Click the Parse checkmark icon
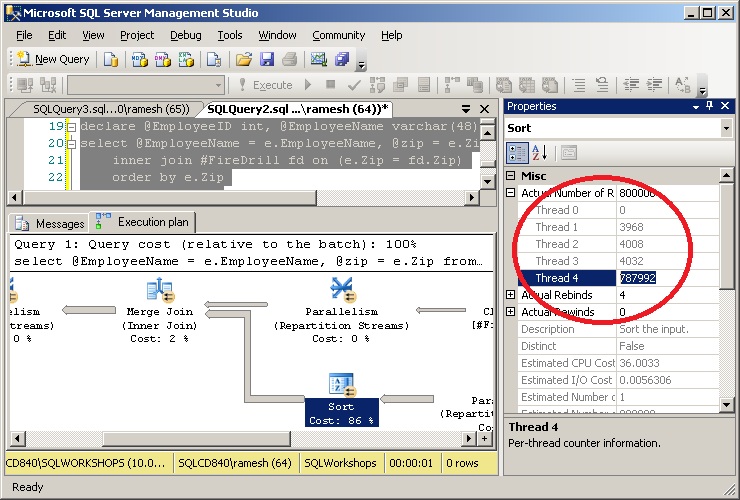This screenshot has height=500, width=740. click(x=354, y=85)
